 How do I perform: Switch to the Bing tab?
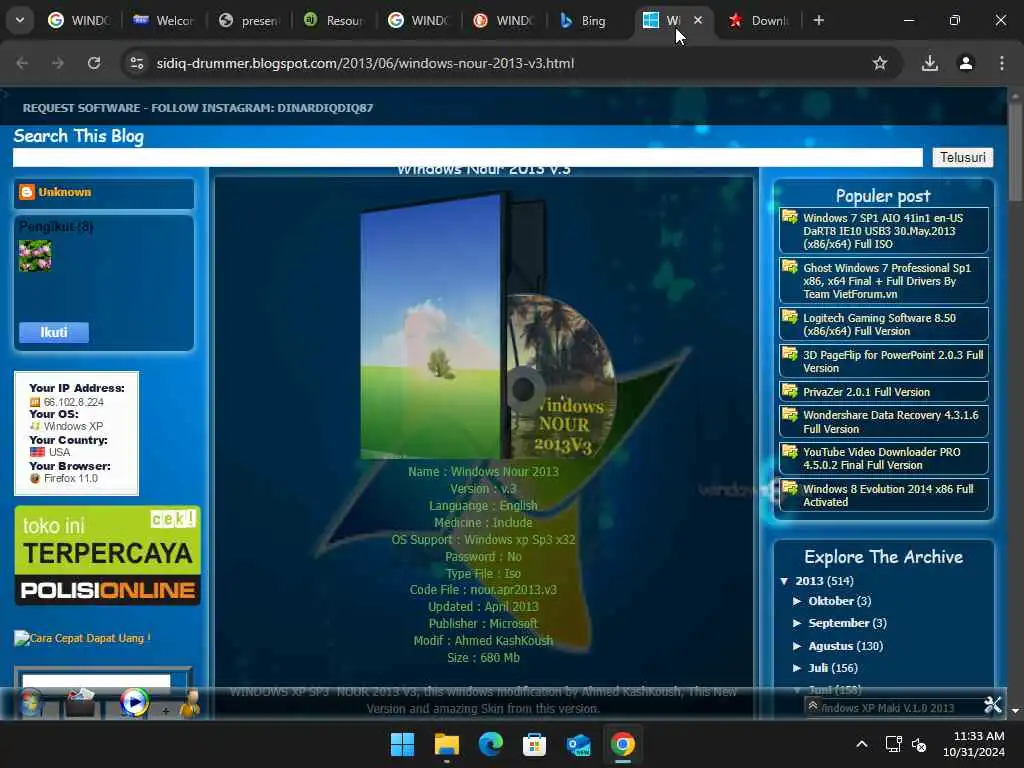583,20
